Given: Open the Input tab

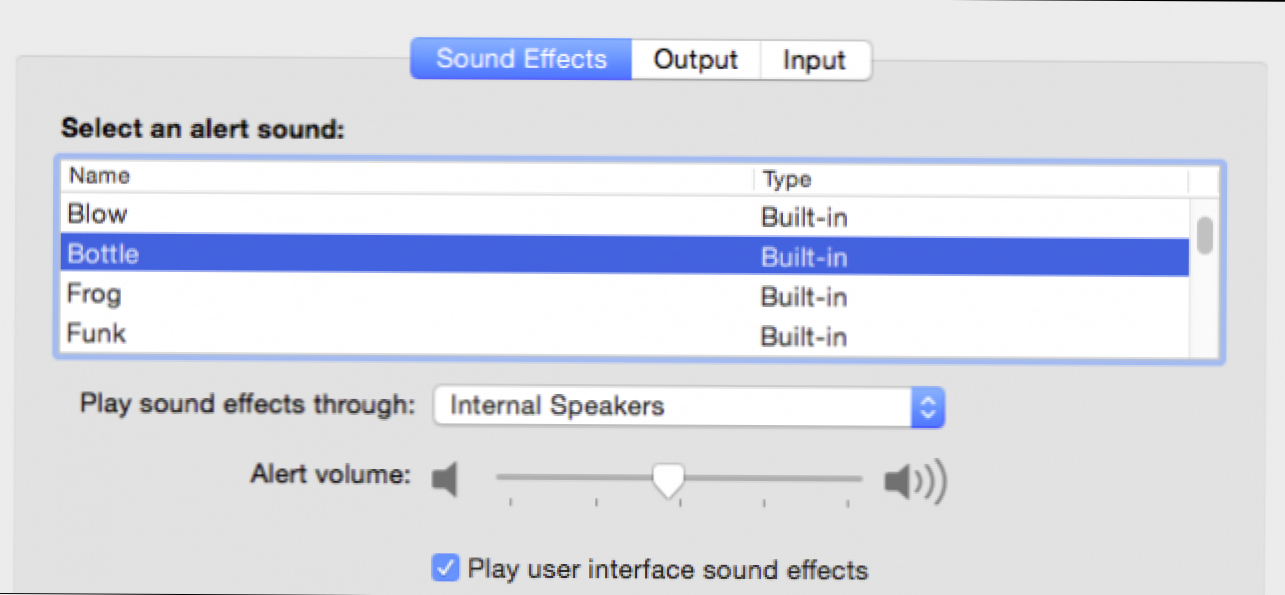Looking at the screenshot, I should 814,59.
